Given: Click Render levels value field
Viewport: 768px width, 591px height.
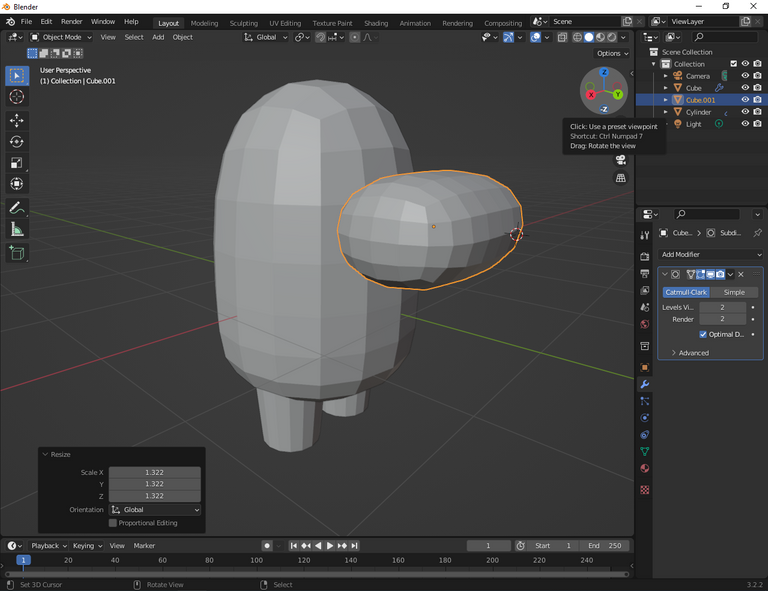Looking at the screenshot, I should [722, 319].
